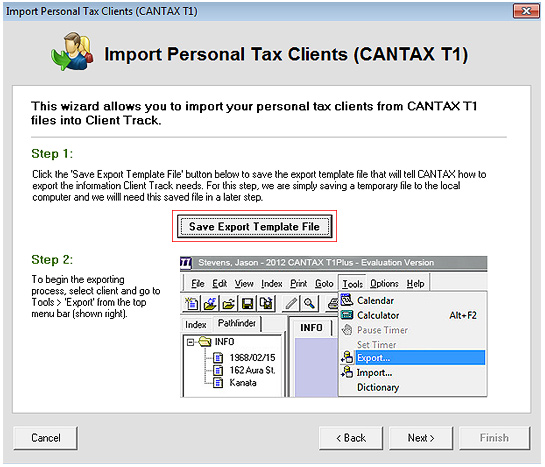Click the Import database icon in Tools menu
Image resolution: width=545 pixels, height=467 pixels.
pyautogui.click(x=347, y=372)
